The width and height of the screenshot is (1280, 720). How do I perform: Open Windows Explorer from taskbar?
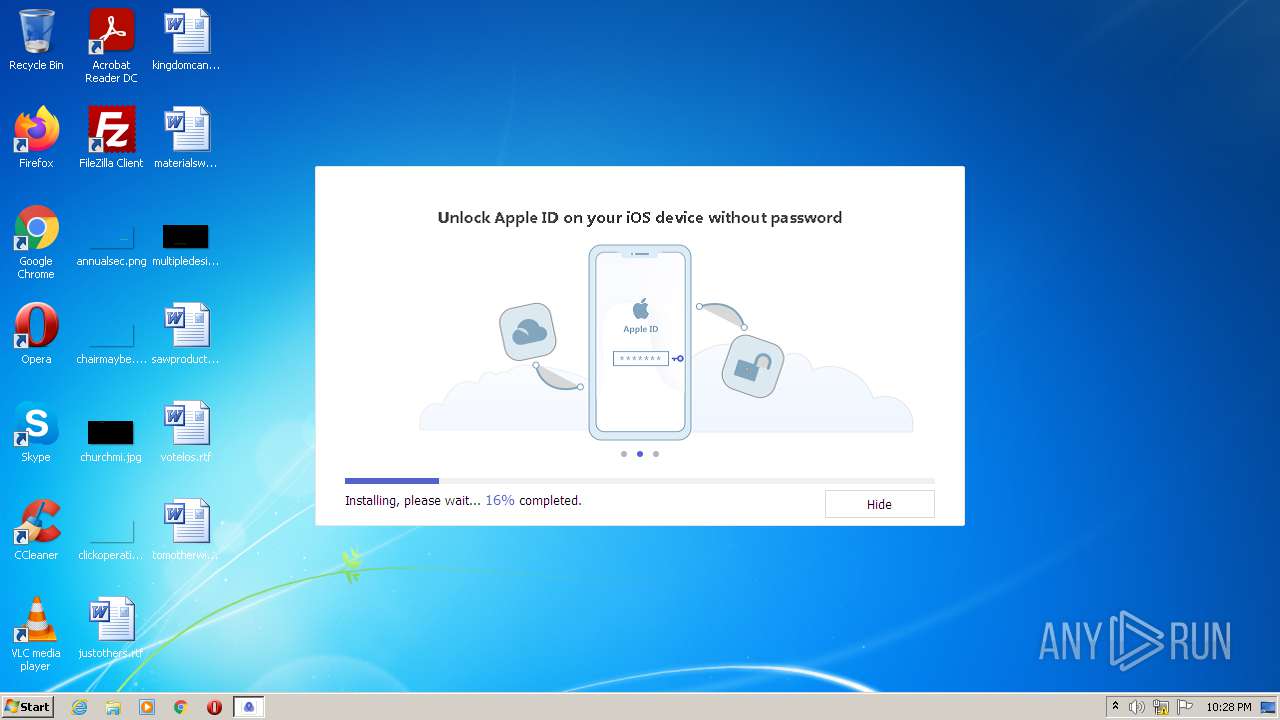[113, 707]
